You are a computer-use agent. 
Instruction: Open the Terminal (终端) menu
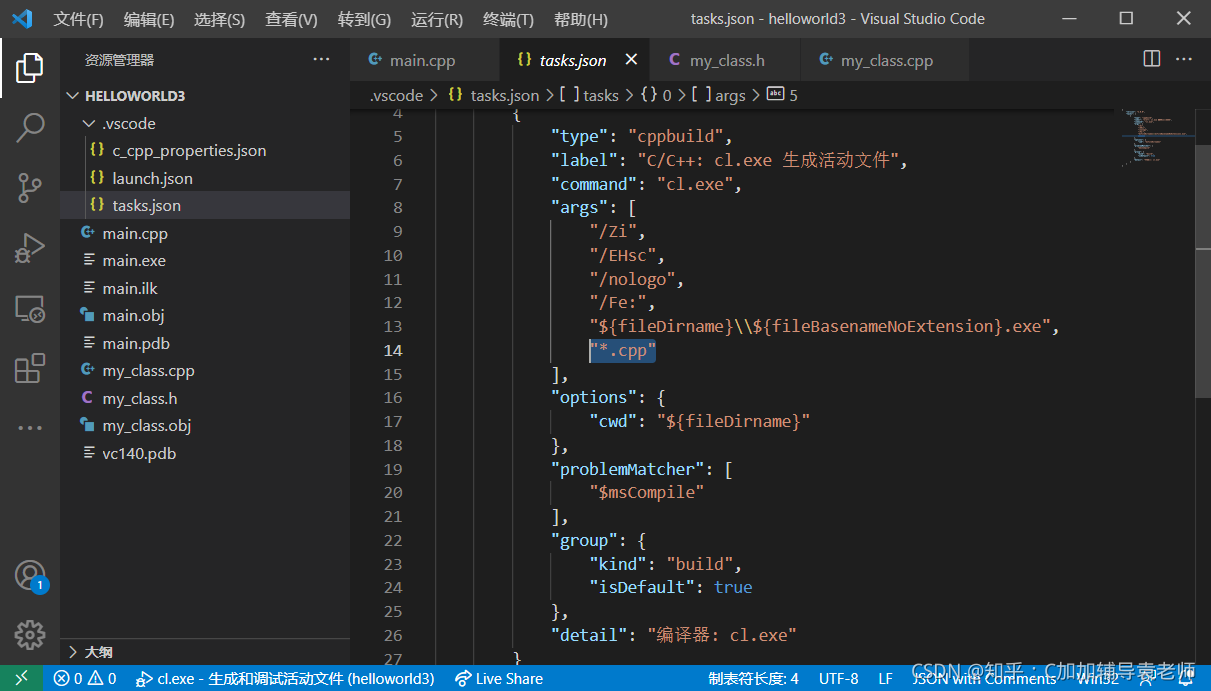(508, 19)
